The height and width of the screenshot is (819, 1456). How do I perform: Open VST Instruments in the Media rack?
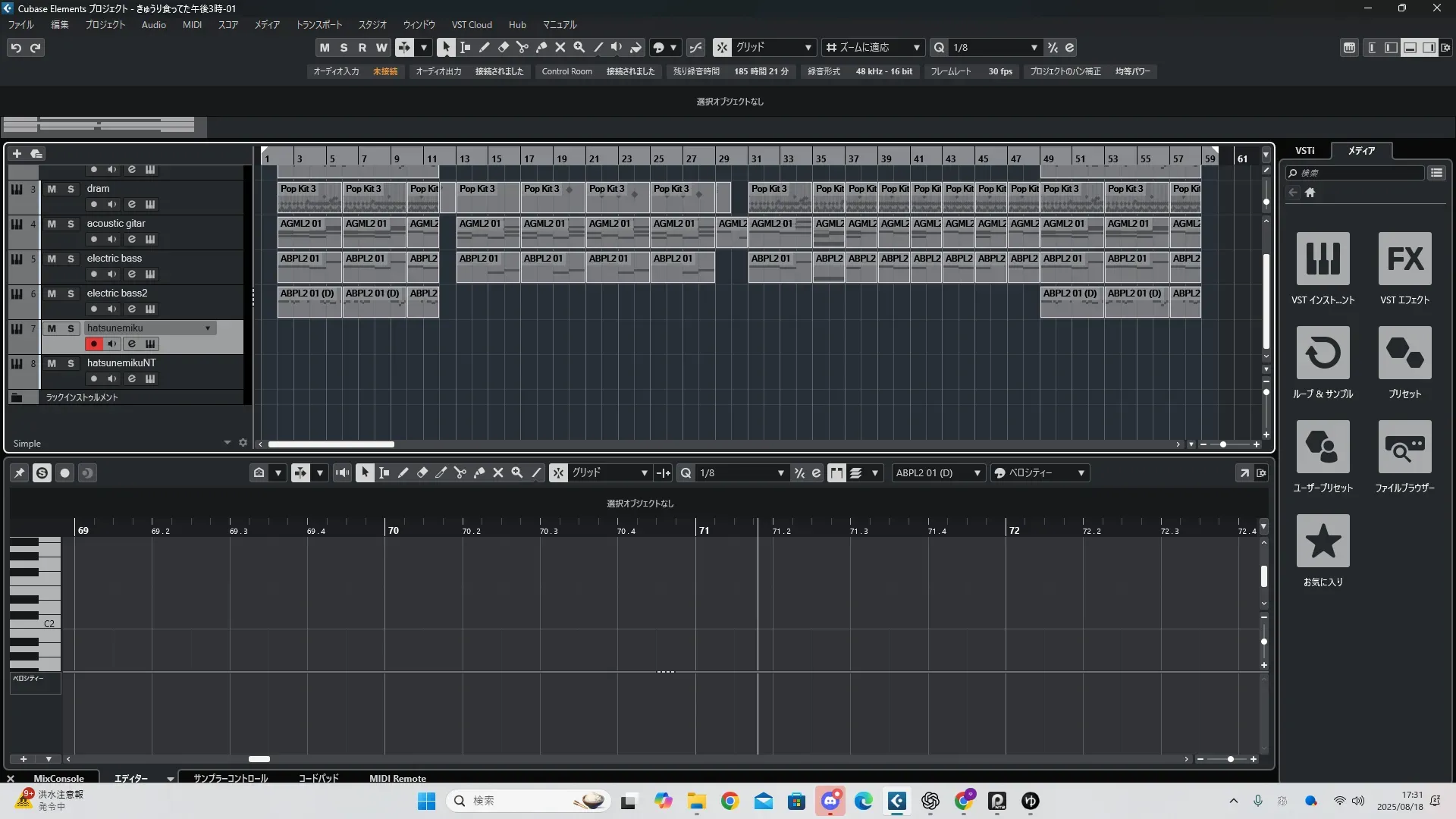(x=1323, y=259)
